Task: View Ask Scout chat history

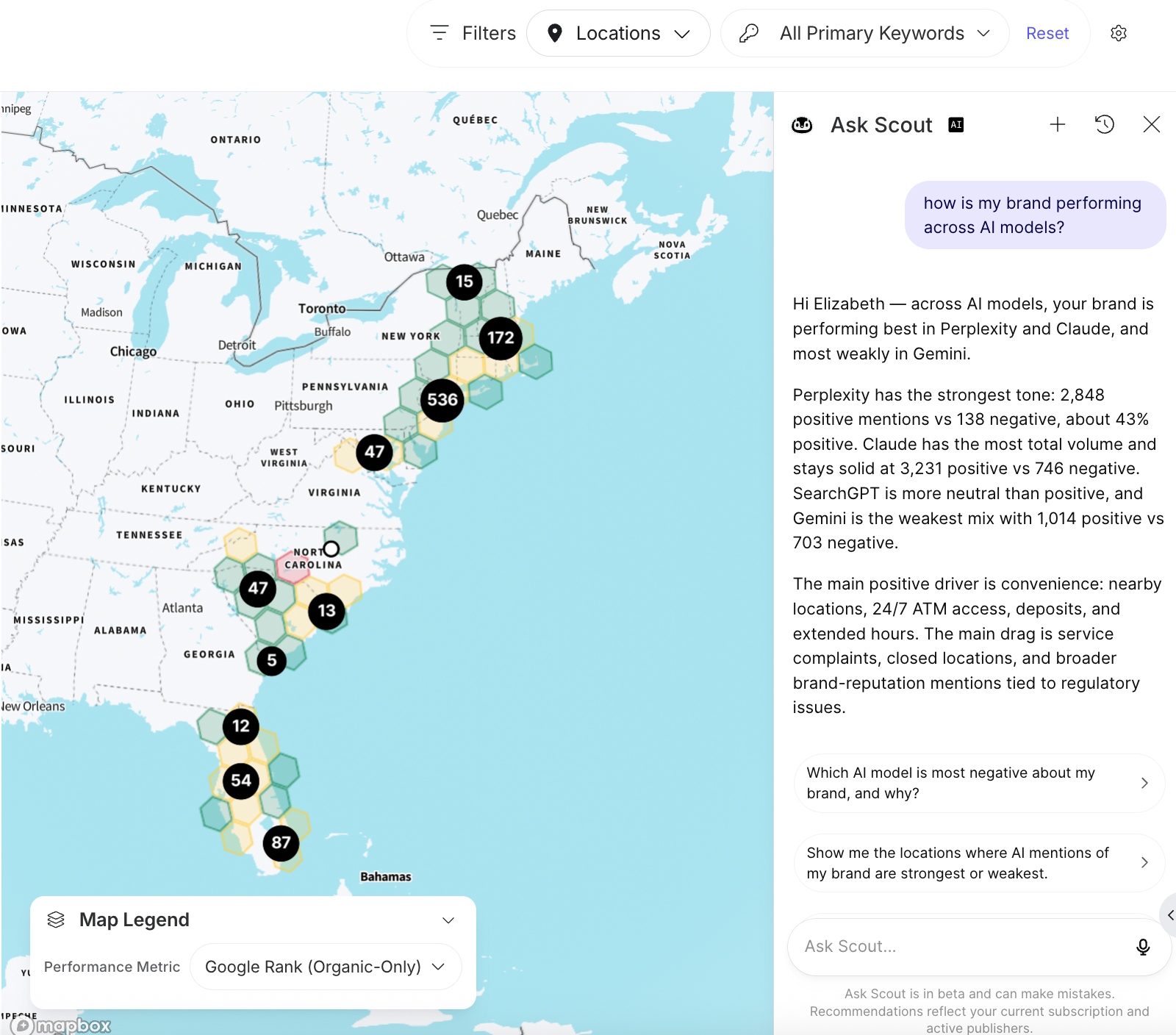Action: [x=1104, y=125]
